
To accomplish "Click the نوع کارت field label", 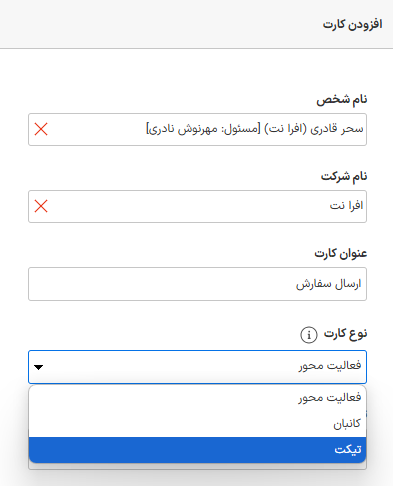I will click(x=345, y=334).
